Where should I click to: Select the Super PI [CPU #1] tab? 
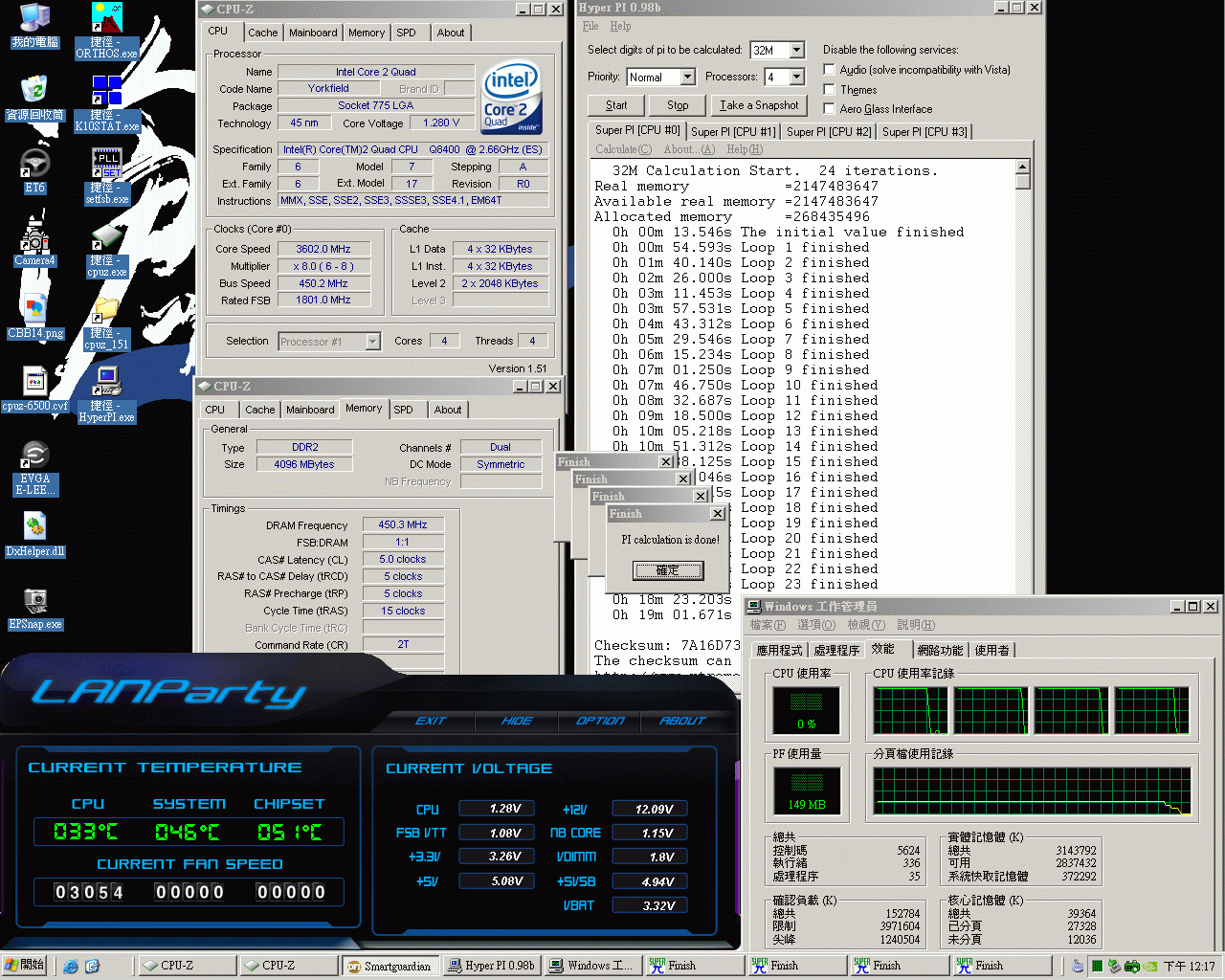pos(733,132)
